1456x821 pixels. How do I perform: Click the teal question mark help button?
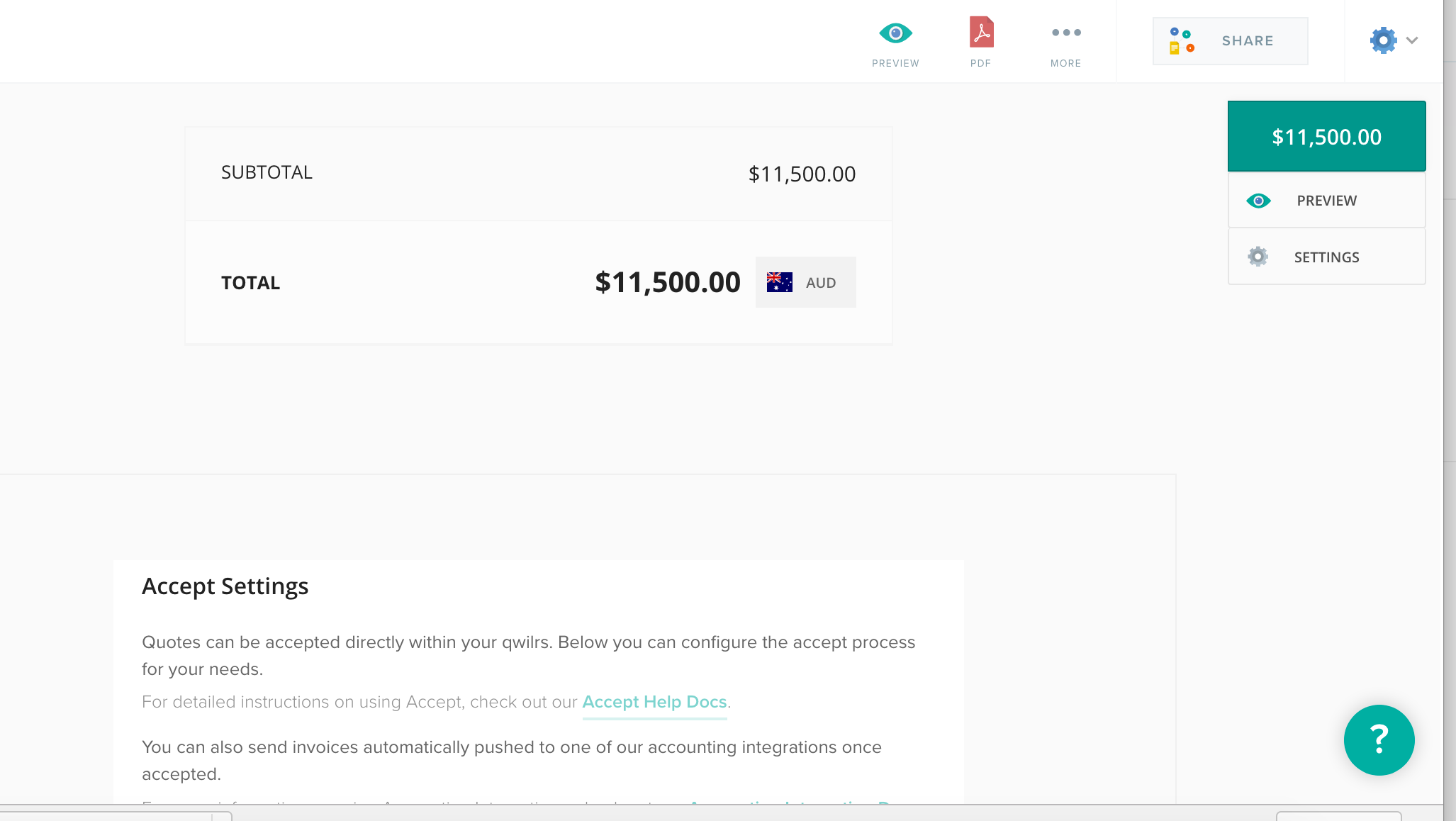(x=1379, y=739)
